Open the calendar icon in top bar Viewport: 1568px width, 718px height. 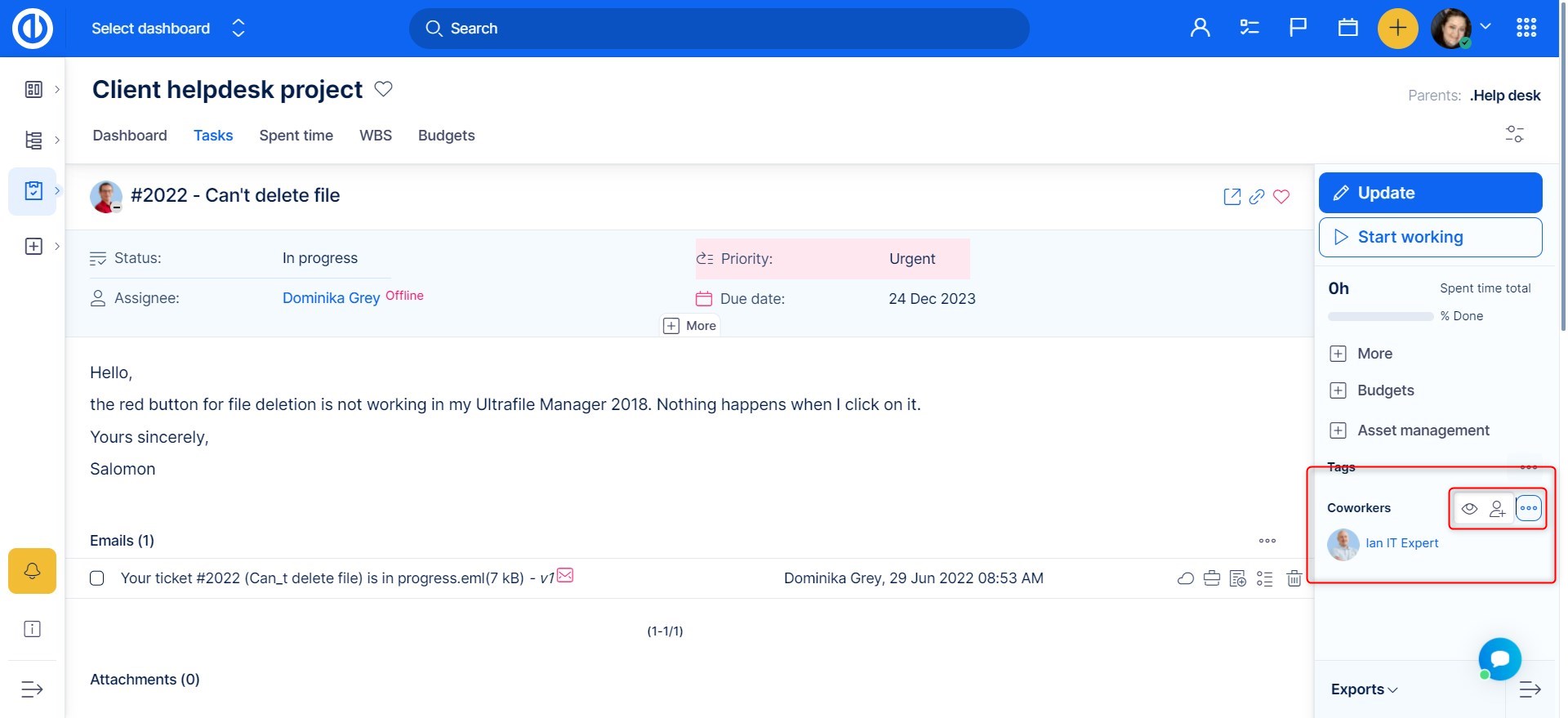point(1347,29)
